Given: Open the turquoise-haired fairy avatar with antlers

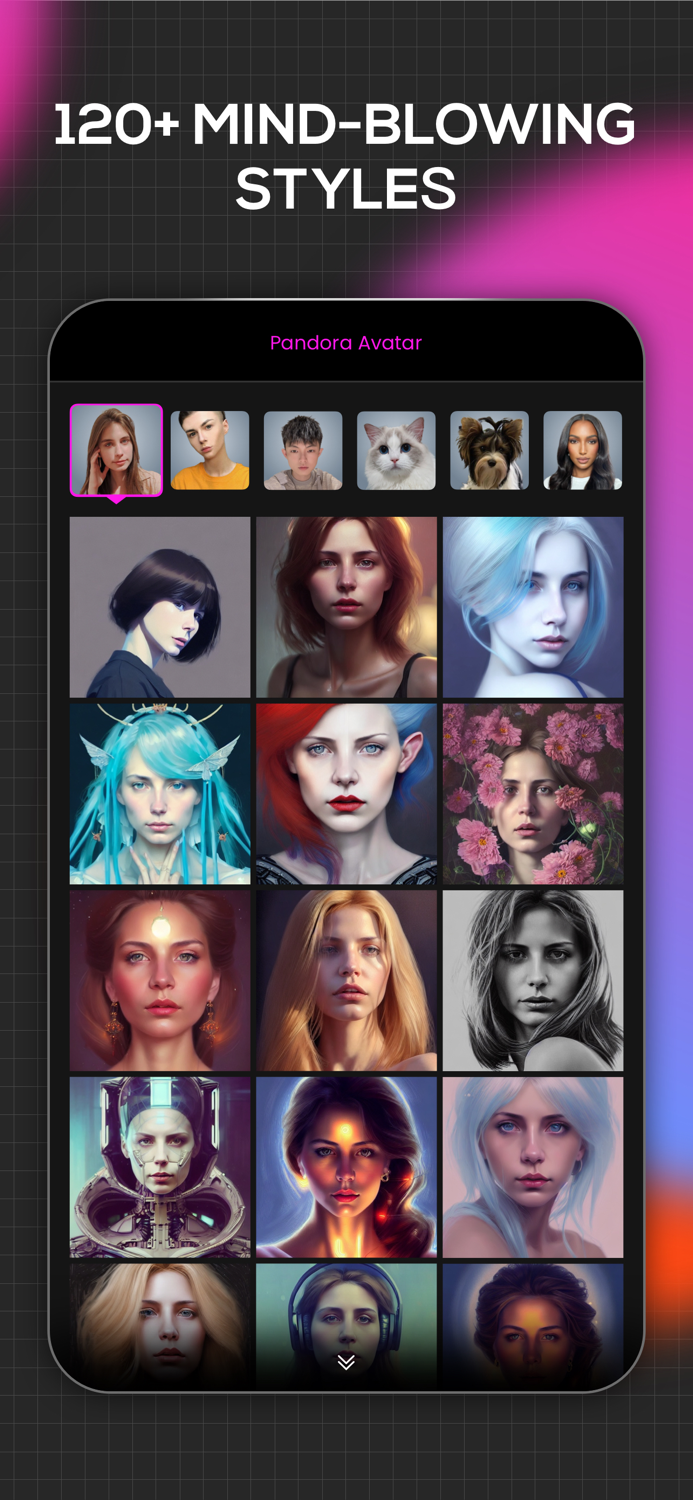Looking at the screenshot, I should tap(160, 794).
